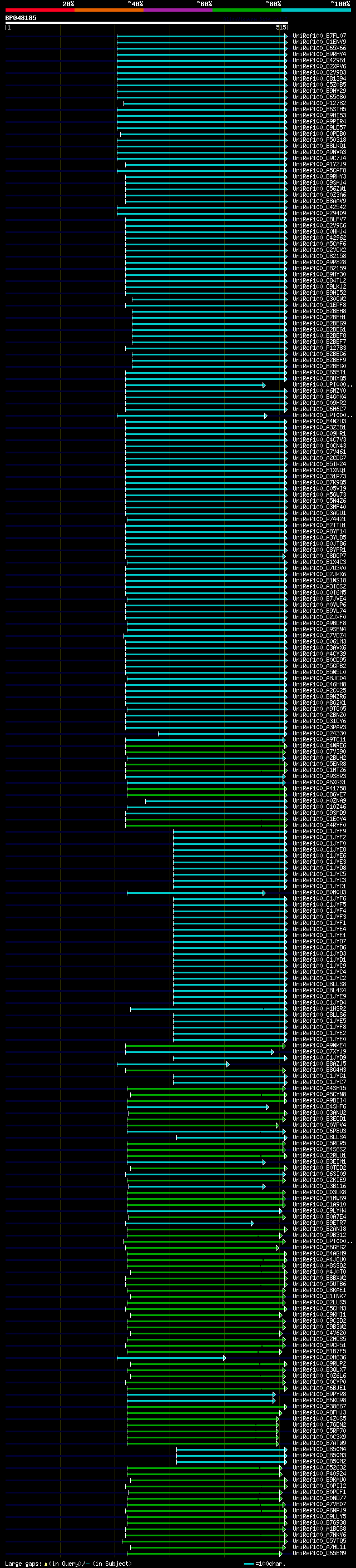Viewport: 356px width, 1568px height.
Task: Select label UniRef100_Q8LFV7
Action: pos(319,219)
